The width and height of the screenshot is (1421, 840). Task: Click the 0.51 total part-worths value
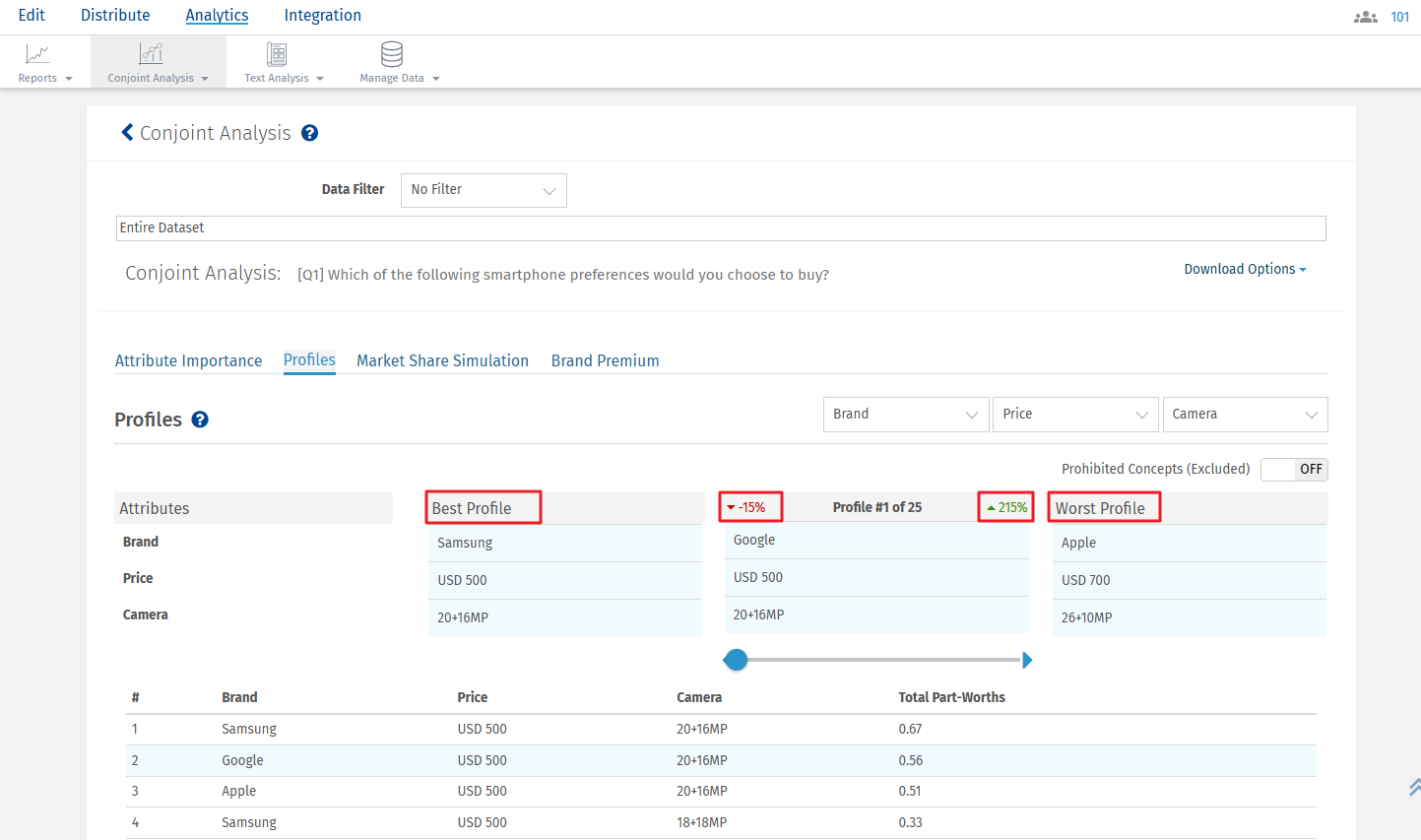pyautogui.click(x=910, y=791)
